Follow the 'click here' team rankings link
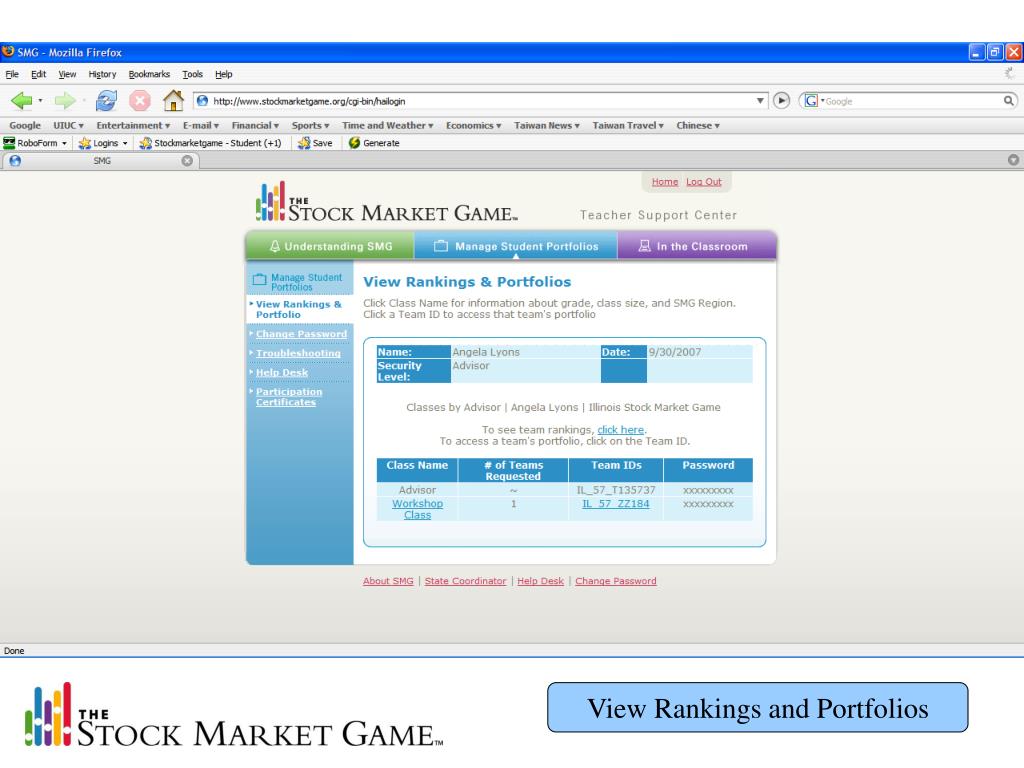Screen dimensions: 1024x768 pos(620,430)
